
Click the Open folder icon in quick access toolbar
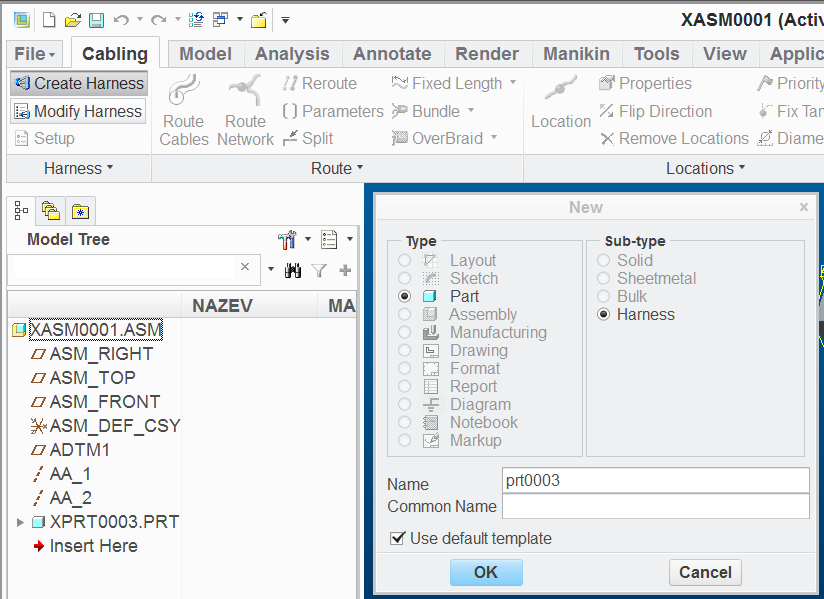73,20
